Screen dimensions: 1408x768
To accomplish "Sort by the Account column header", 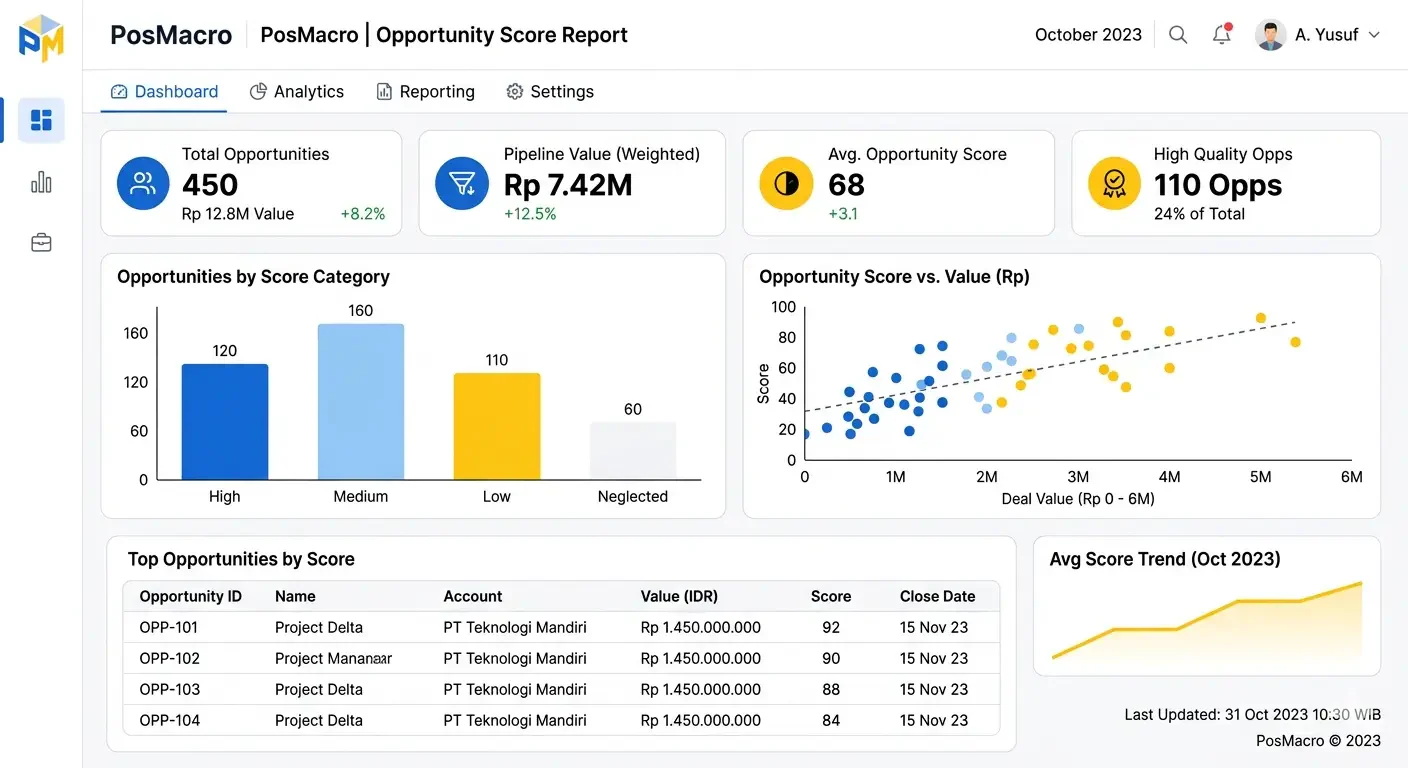I will click(473, 597).
